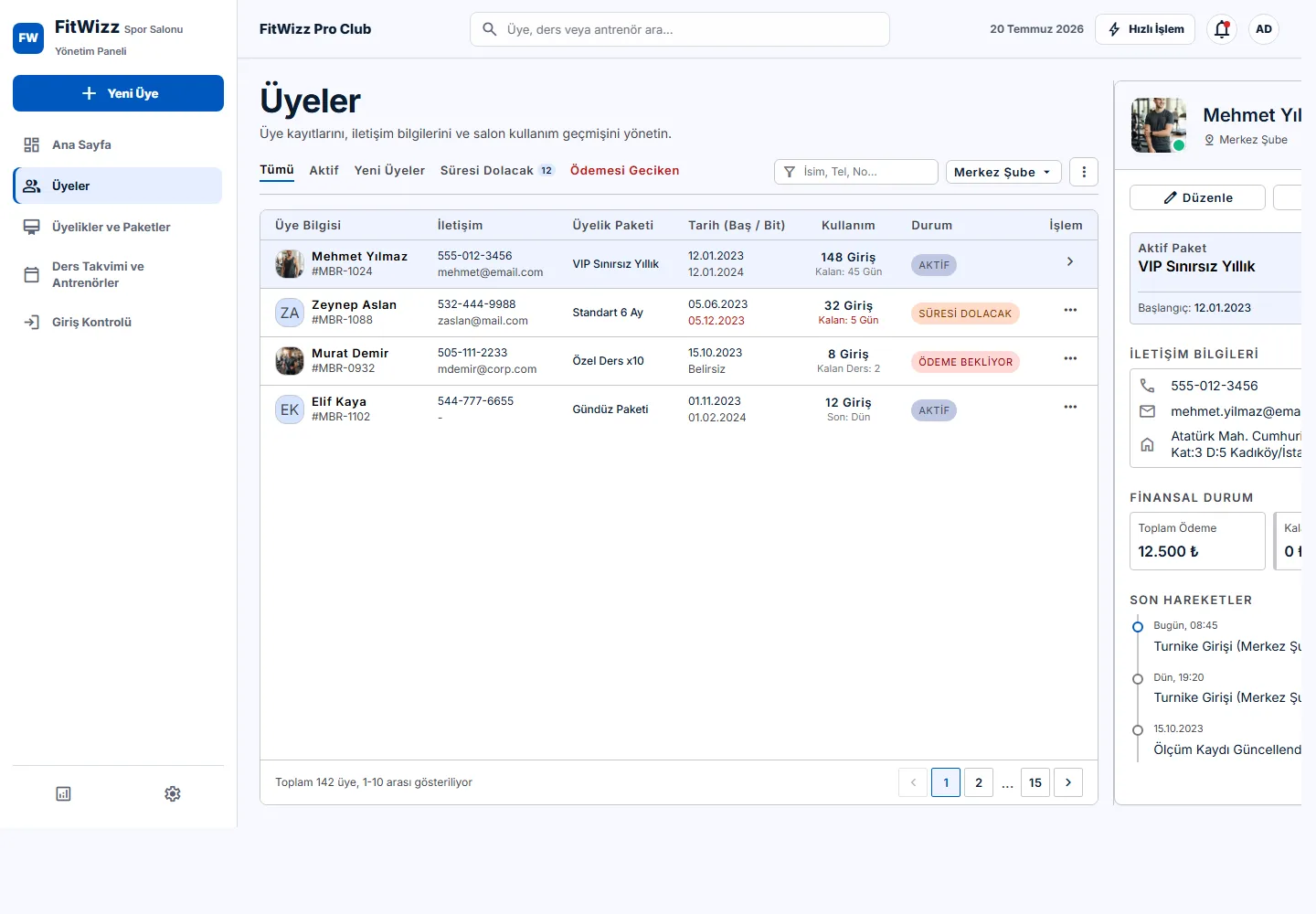This screenshot has width=1316, height=914.
Task: Click the AKTİF badge in Elif Kaya's row
Action: (x=934, y=410)
